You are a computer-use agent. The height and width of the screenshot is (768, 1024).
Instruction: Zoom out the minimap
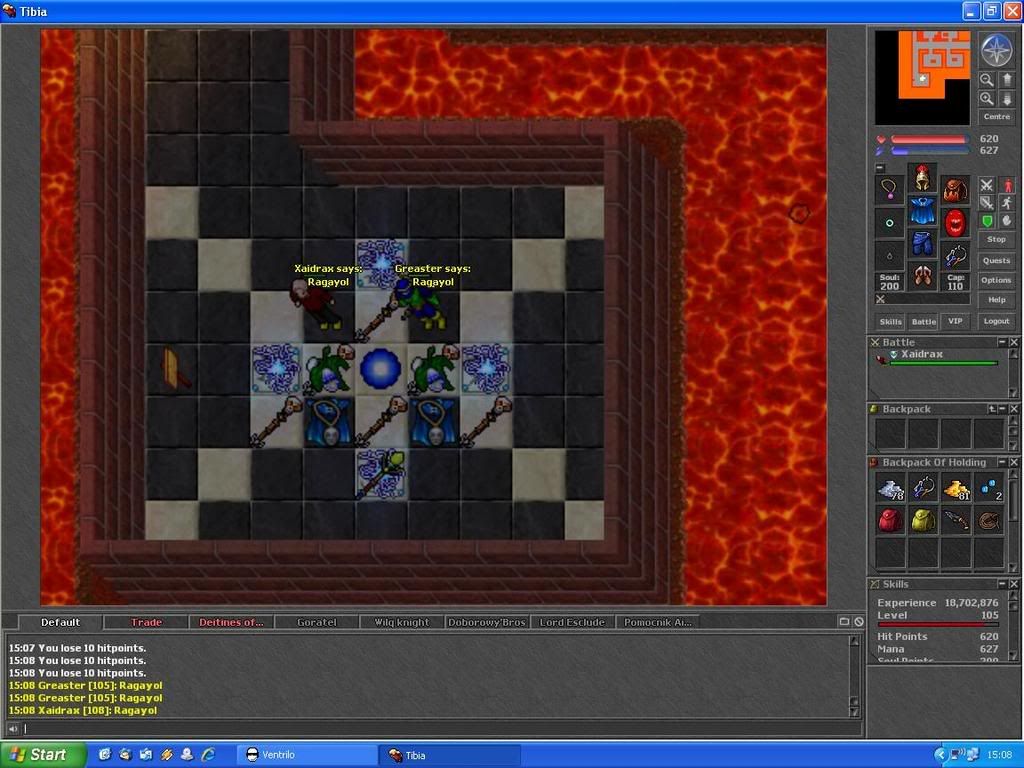[x=987, y=80]
